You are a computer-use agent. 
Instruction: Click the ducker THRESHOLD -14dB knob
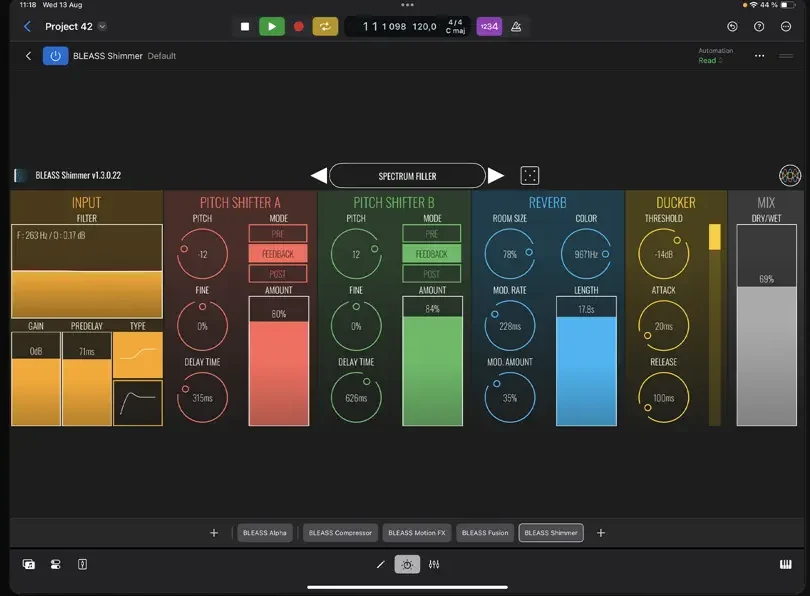pyautogui.click(x=664, y=254)
